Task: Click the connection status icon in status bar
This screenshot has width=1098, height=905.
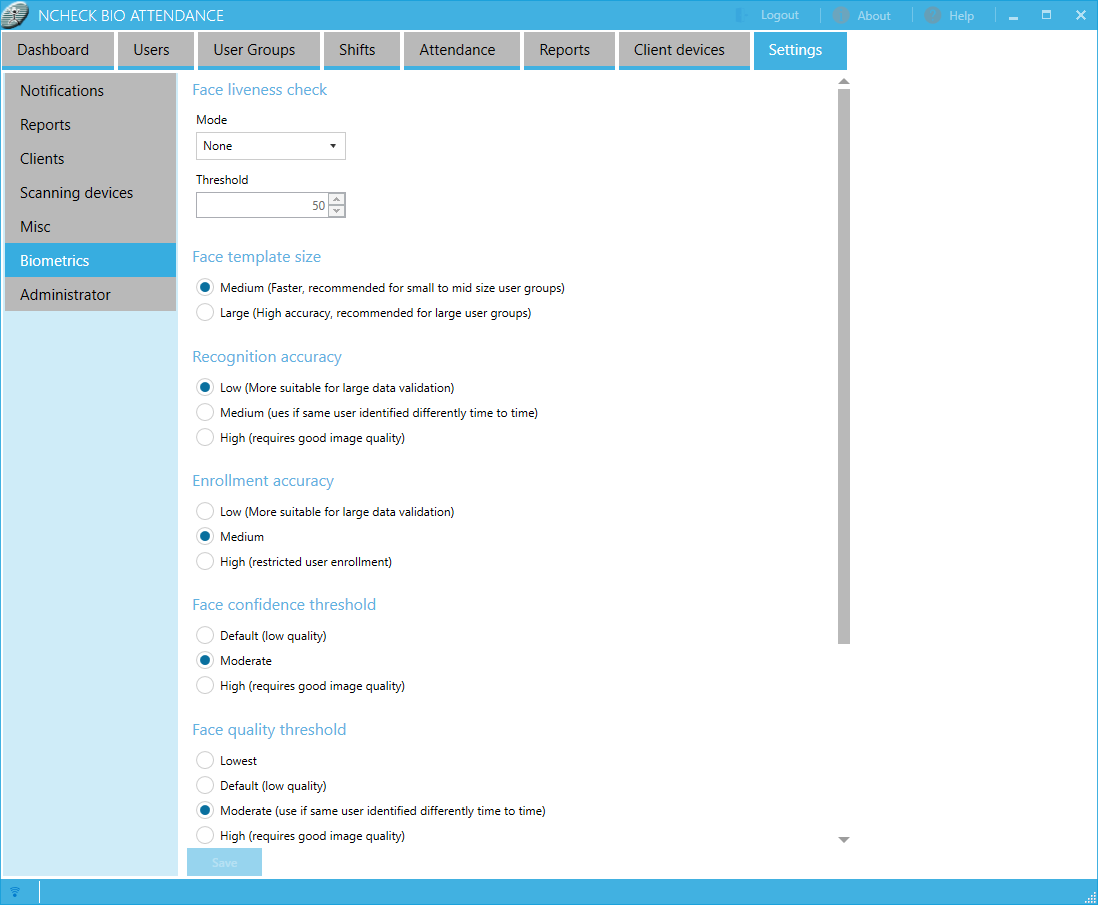Action: (15, 892)
